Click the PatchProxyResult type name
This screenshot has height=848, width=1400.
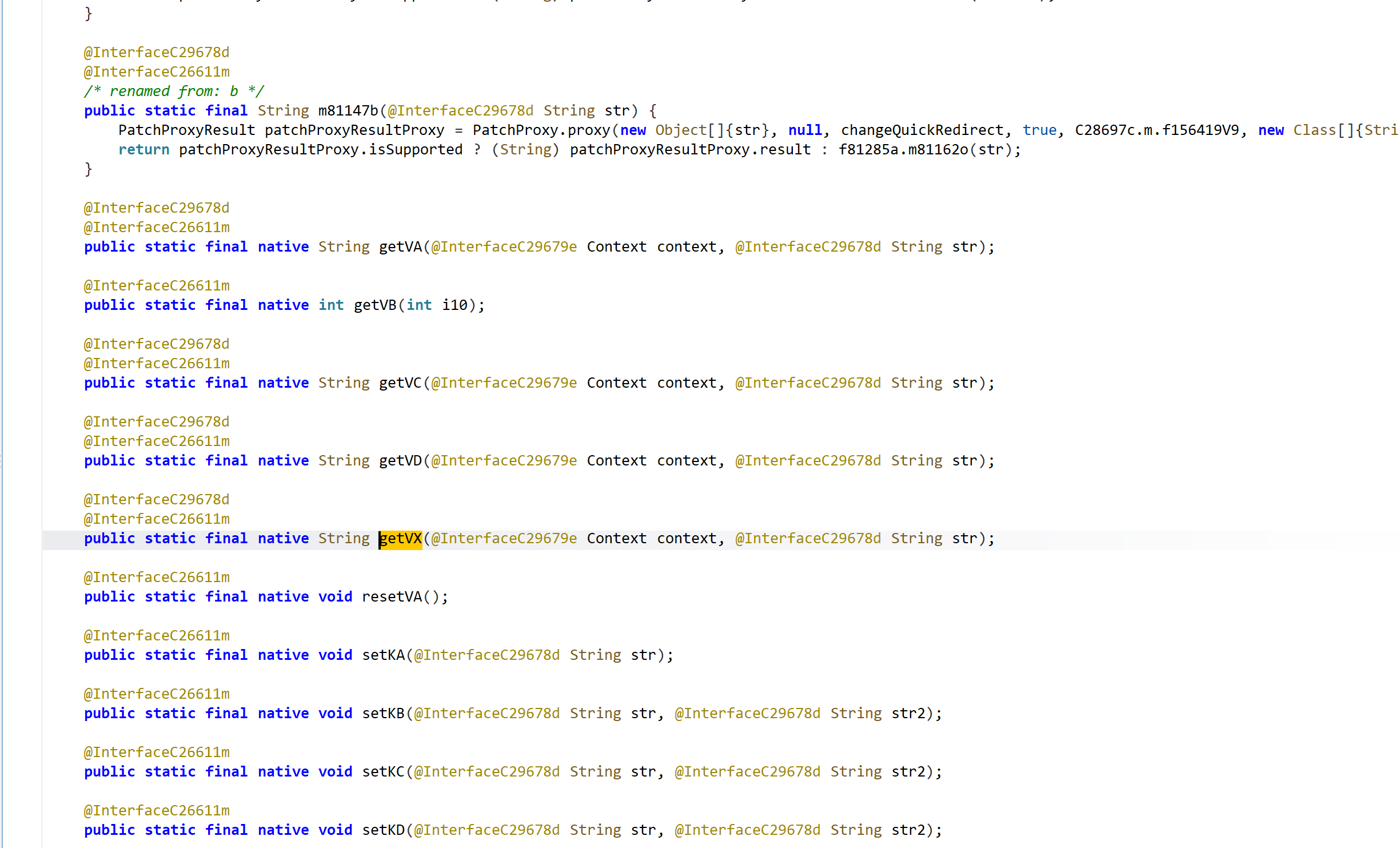tap(186, 130)
